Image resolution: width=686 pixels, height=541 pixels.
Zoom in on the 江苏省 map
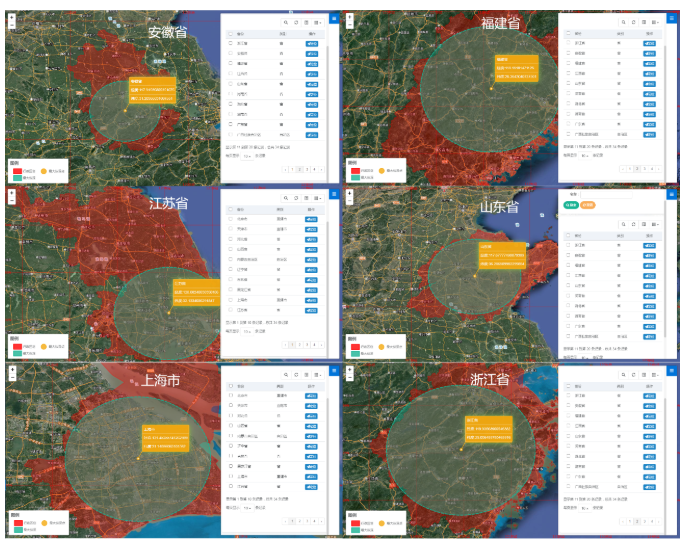pyautogui.click(x=12, y=193)
